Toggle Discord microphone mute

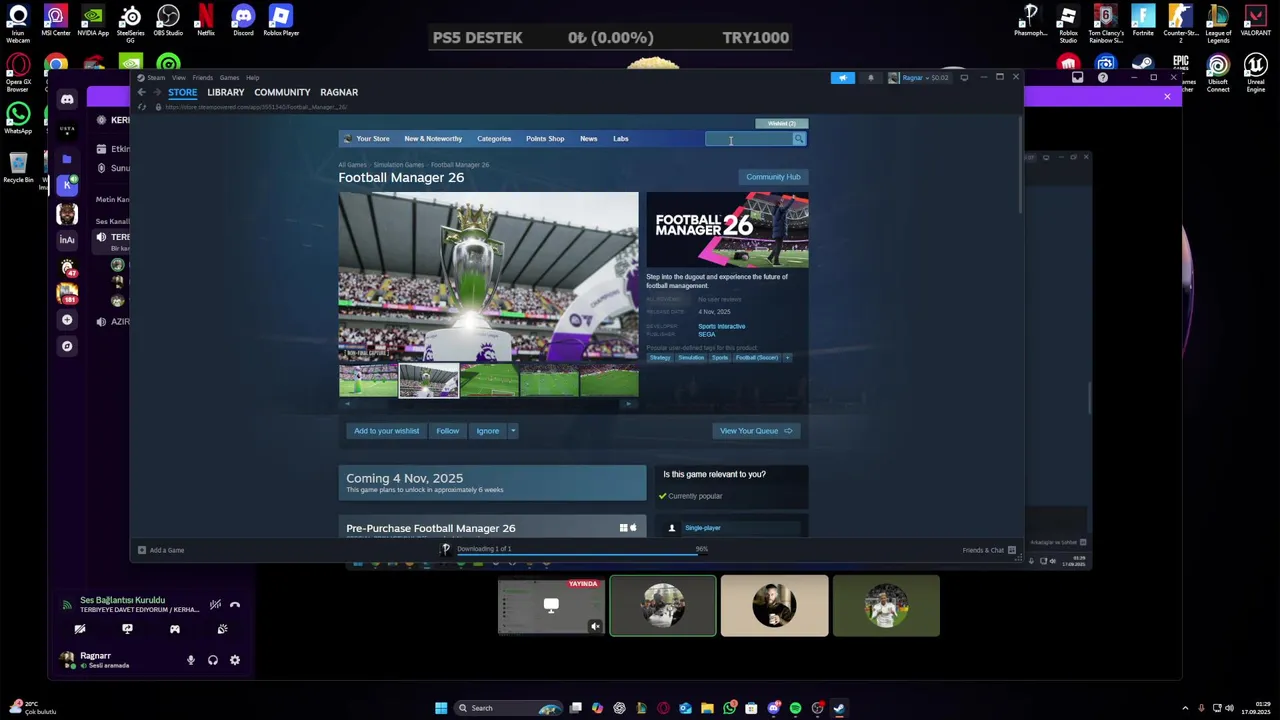(x=190, y=660)
